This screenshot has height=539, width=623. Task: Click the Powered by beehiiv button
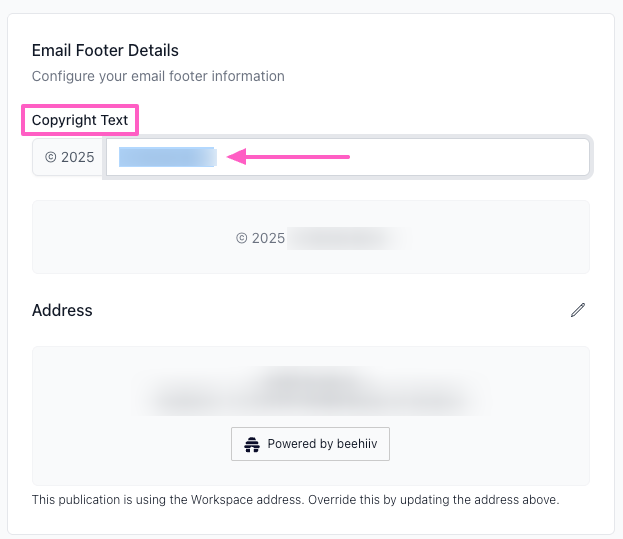[x=310, y=444]
